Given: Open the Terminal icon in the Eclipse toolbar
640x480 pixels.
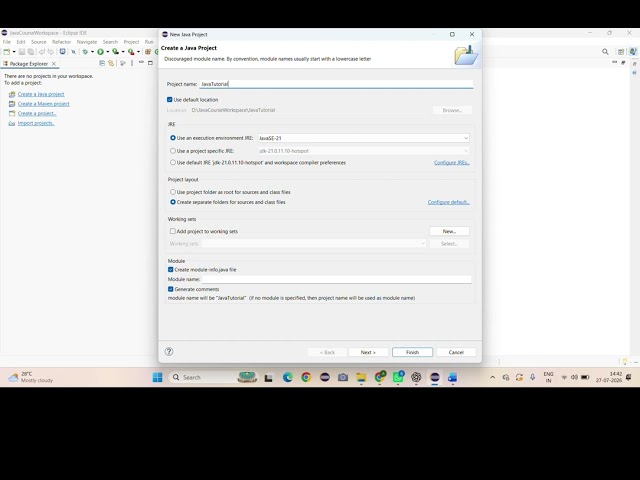Looking at the screenshot, I should point(62,51).
